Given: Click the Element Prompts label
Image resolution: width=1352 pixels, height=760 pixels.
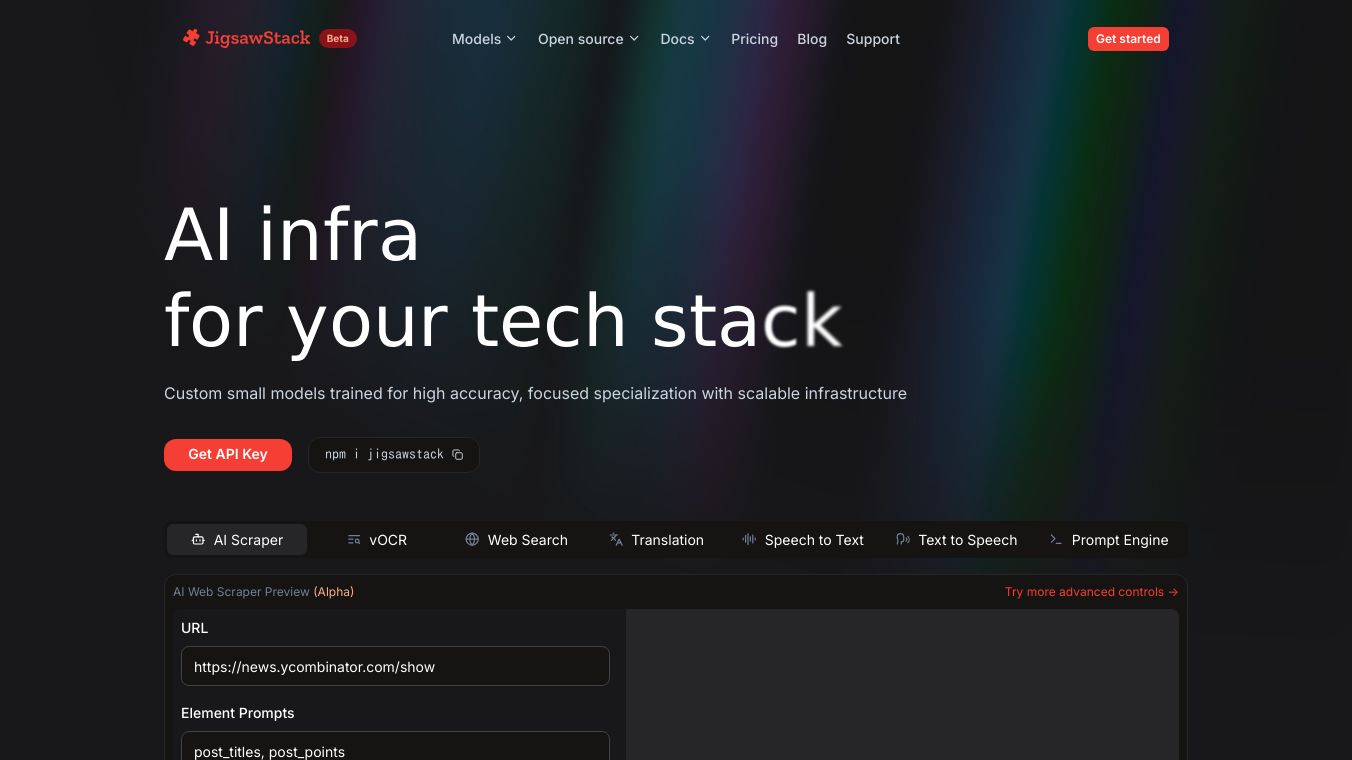Looking at the screenshot, I should coord(238,713).
